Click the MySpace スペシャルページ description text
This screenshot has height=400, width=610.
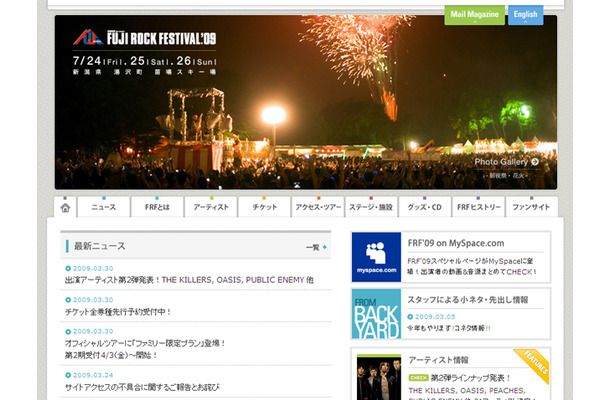click(x=472, y=266)
